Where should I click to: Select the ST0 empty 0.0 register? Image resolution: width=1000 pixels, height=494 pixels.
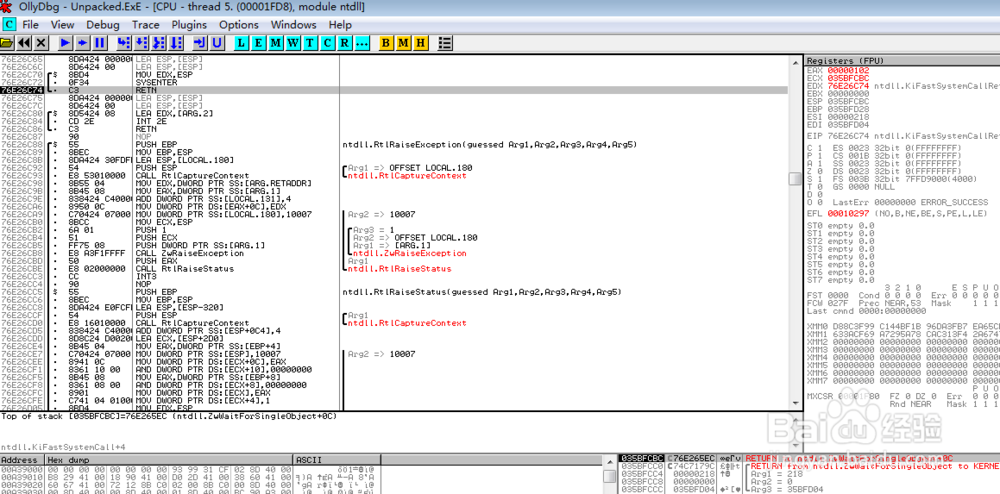click(841, 226)
